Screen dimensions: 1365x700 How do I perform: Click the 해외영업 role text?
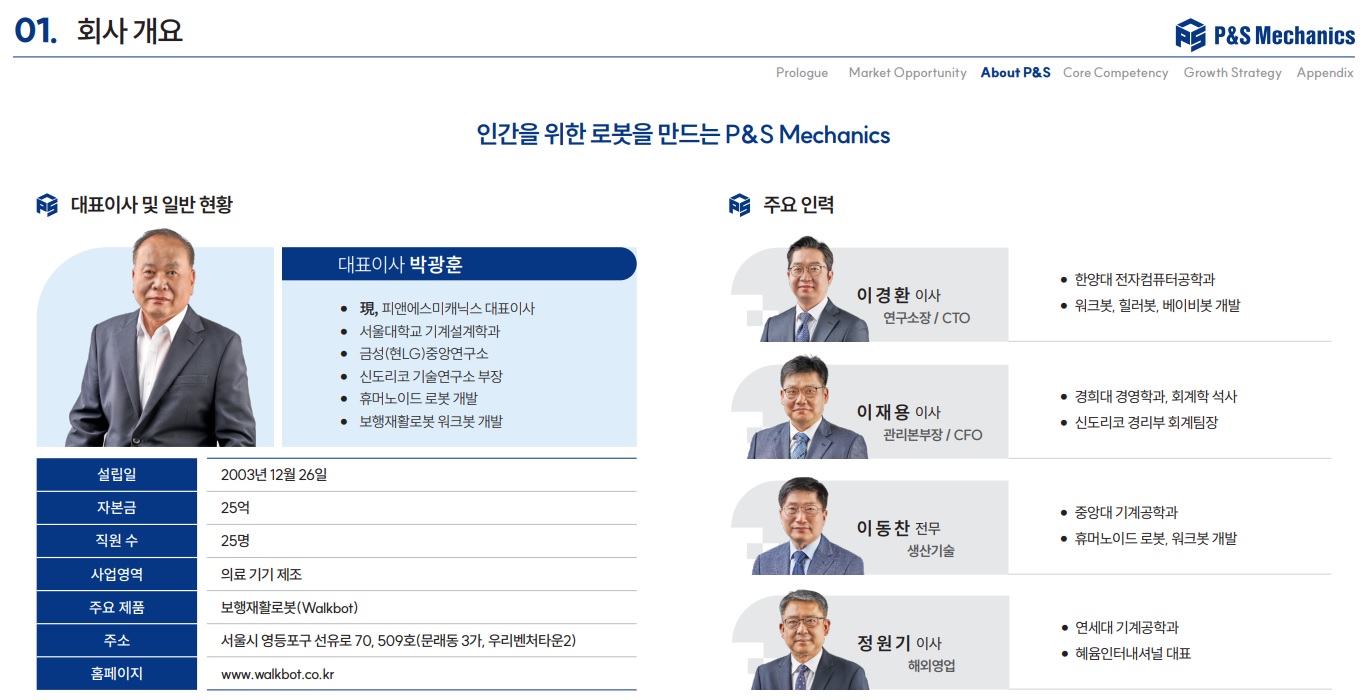tap(930, 666)
